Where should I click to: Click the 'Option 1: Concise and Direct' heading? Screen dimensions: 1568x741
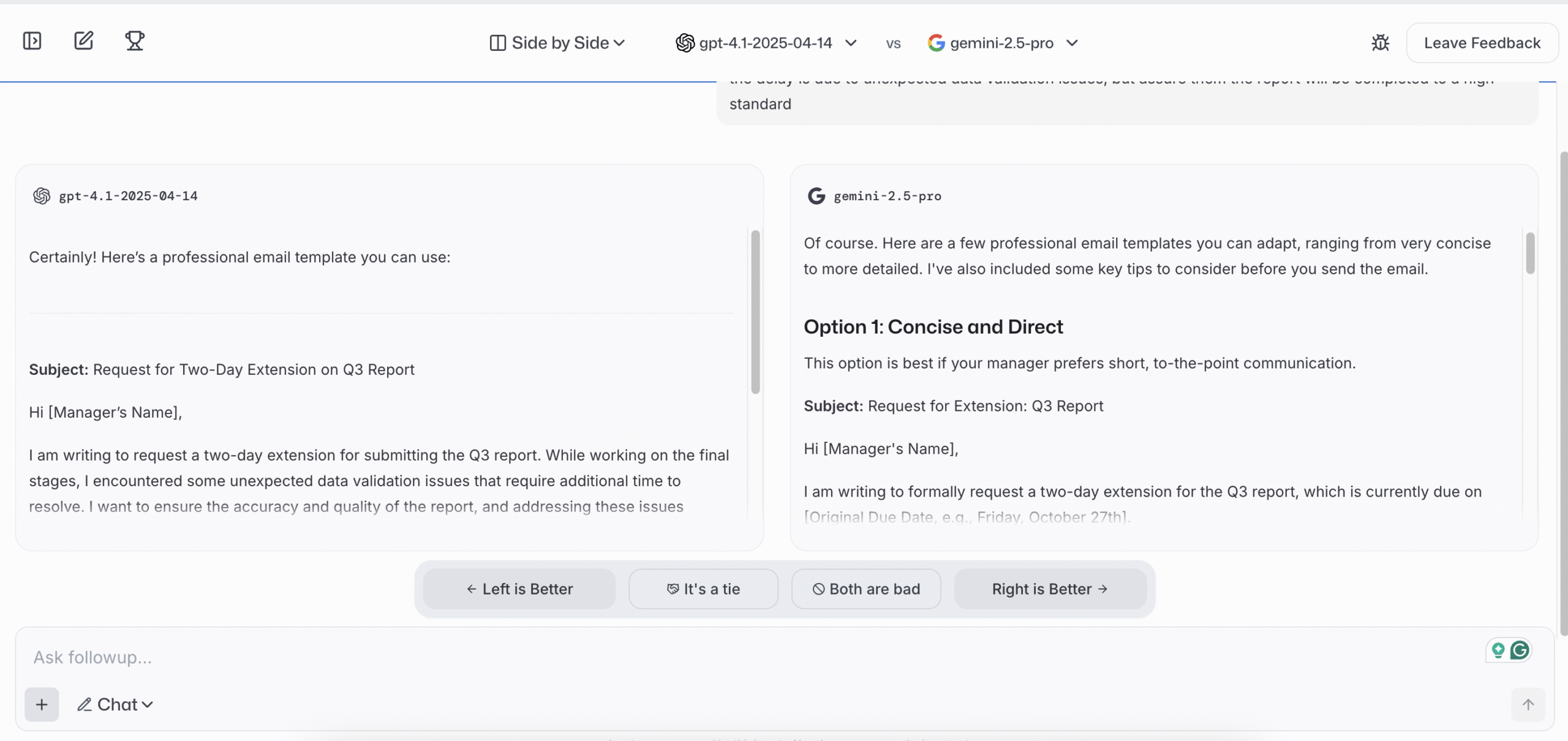pyautogui.click(x=933, y=327)
